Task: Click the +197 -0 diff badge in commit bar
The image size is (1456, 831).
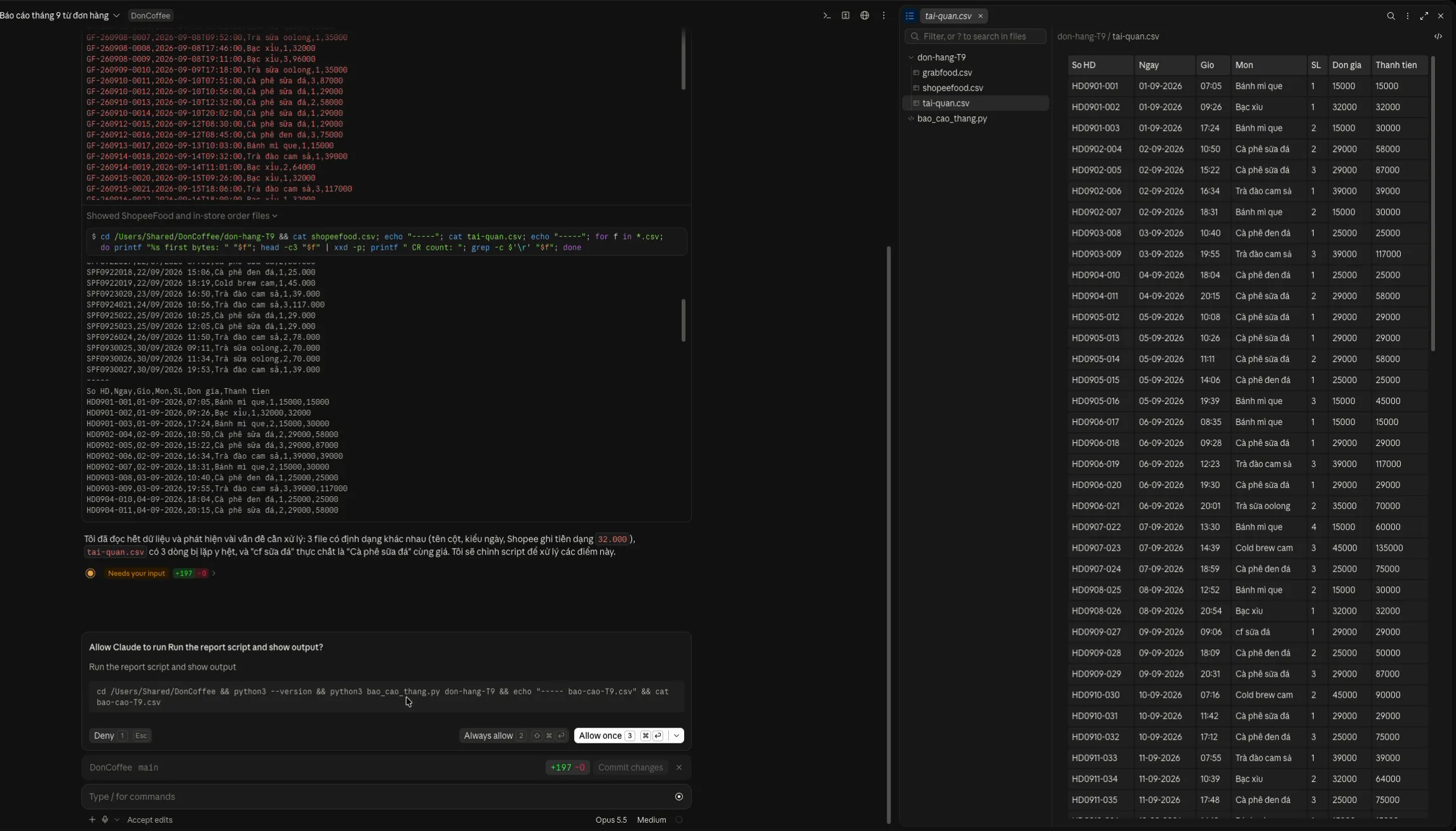Action: 567,767
